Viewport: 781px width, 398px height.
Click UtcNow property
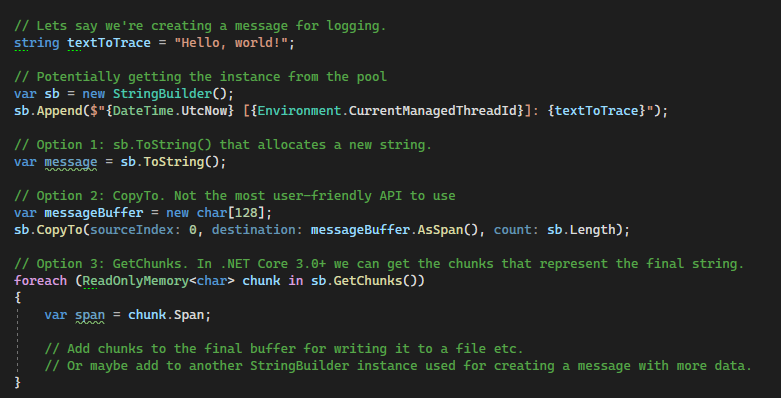tap(204, 111)
